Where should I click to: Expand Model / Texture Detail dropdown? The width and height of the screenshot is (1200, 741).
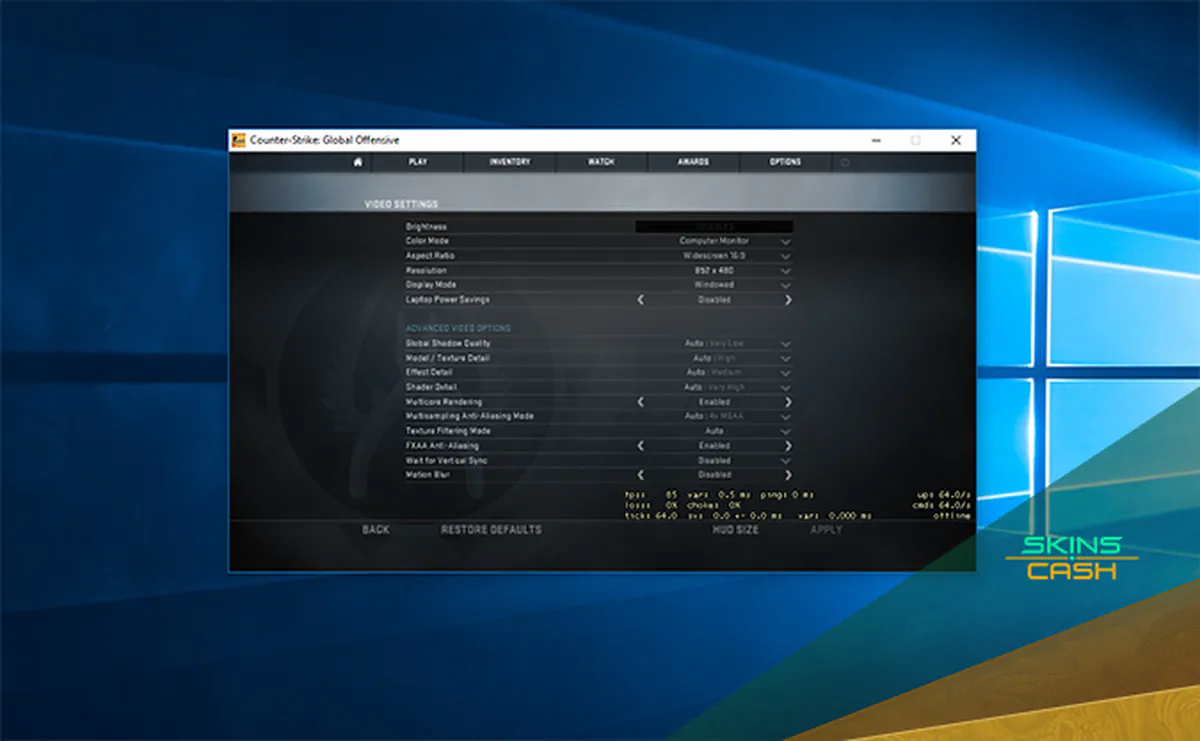click(x=786, y=358)
